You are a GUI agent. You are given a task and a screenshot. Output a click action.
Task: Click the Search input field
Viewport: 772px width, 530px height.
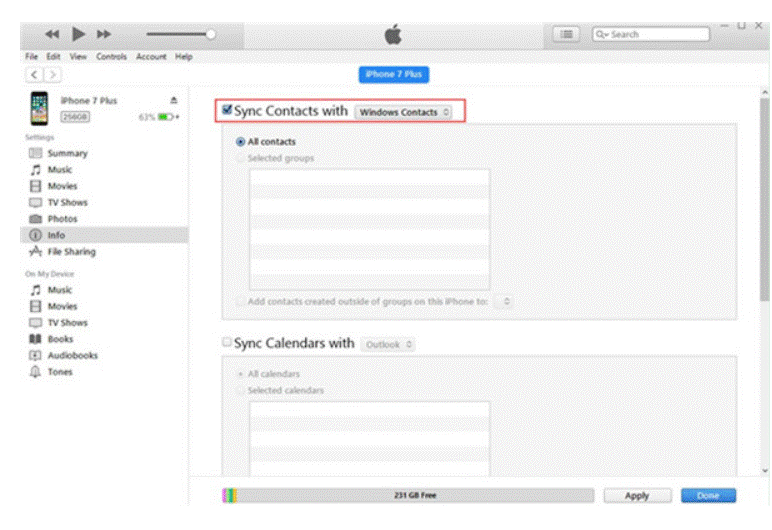[x=651, y=34]
